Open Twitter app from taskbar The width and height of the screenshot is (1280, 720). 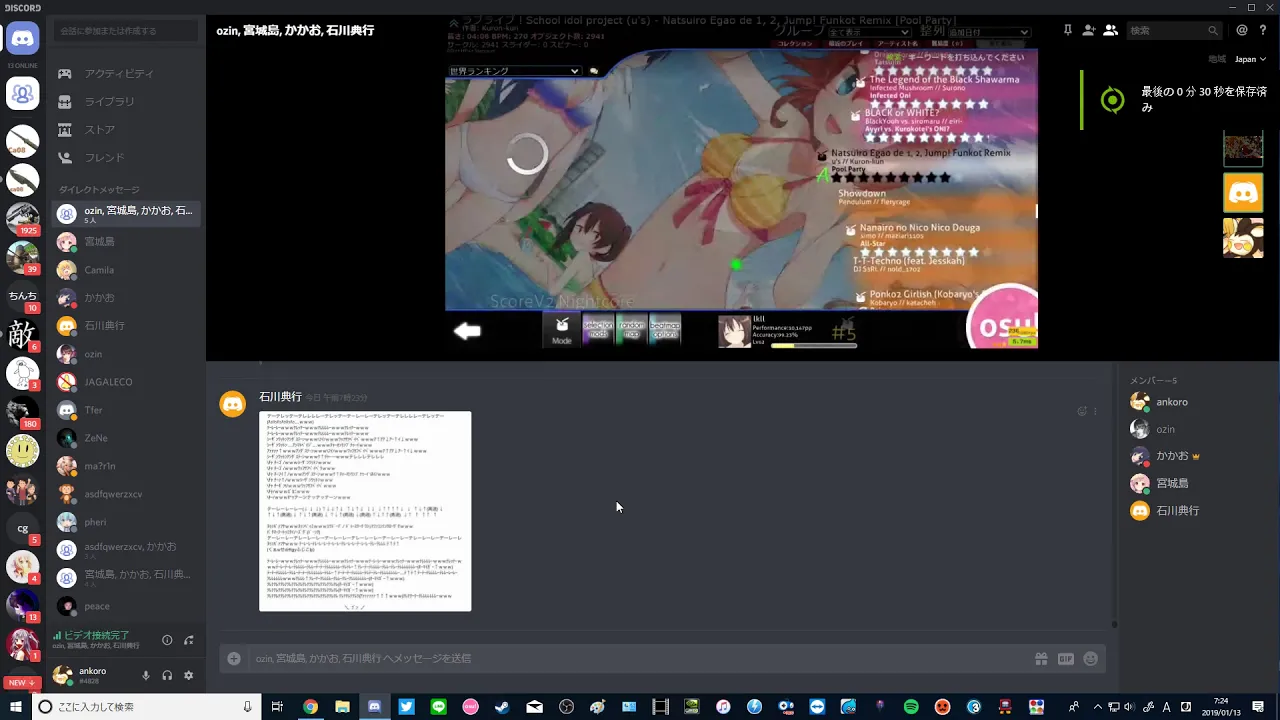pyautogui.click(x=406, y=707)
